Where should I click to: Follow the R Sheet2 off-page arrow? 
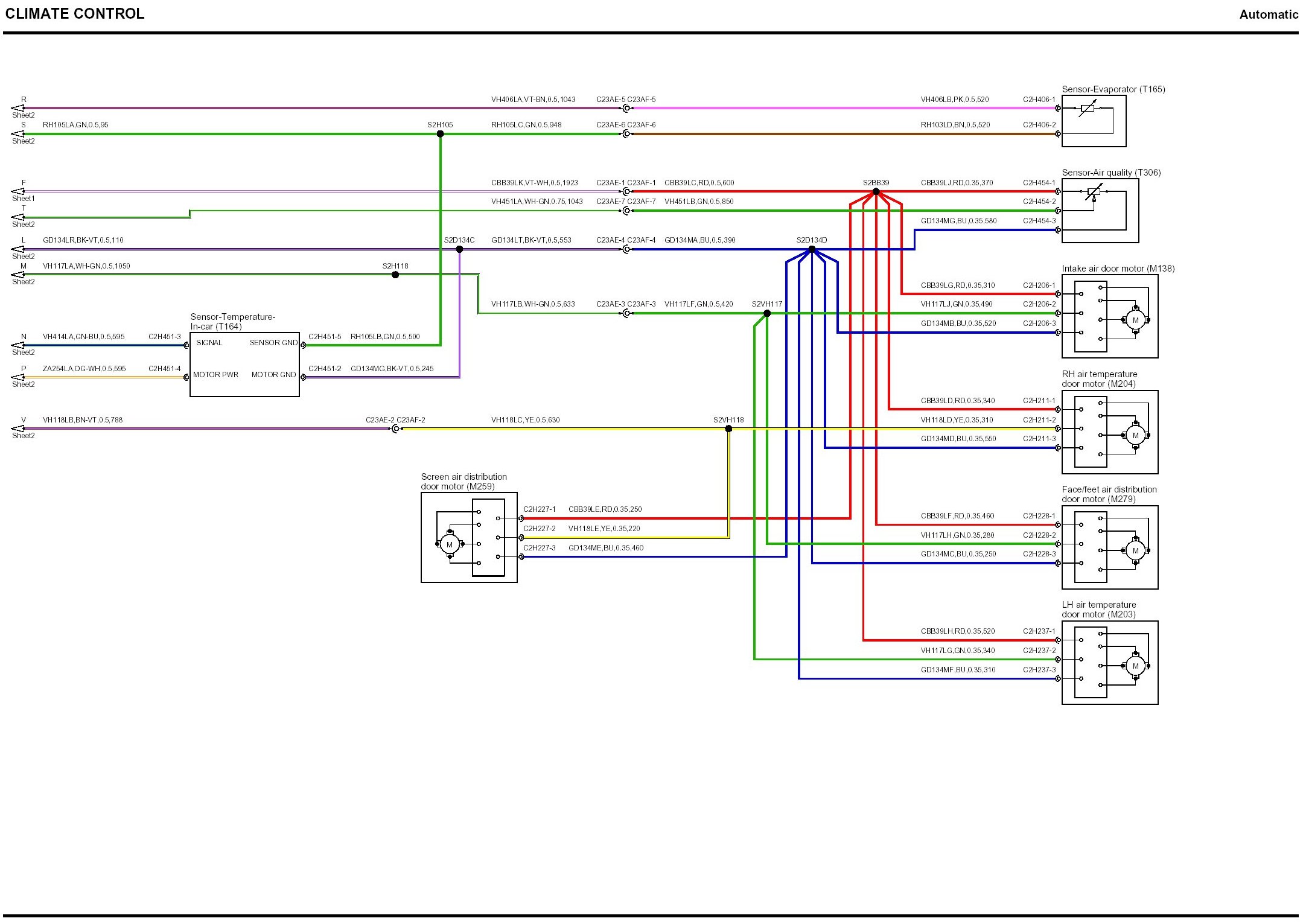tap(18, 108)
